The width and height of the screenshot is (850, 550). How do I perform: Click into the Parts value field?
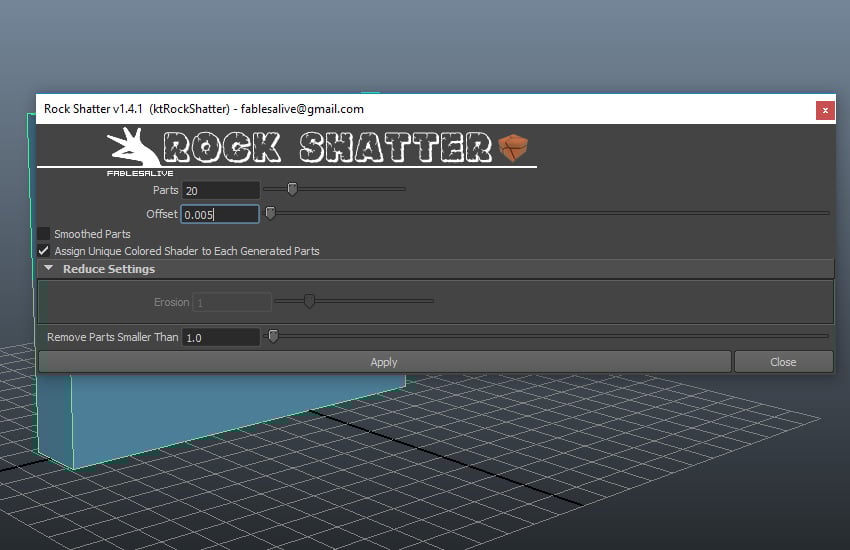221,190
